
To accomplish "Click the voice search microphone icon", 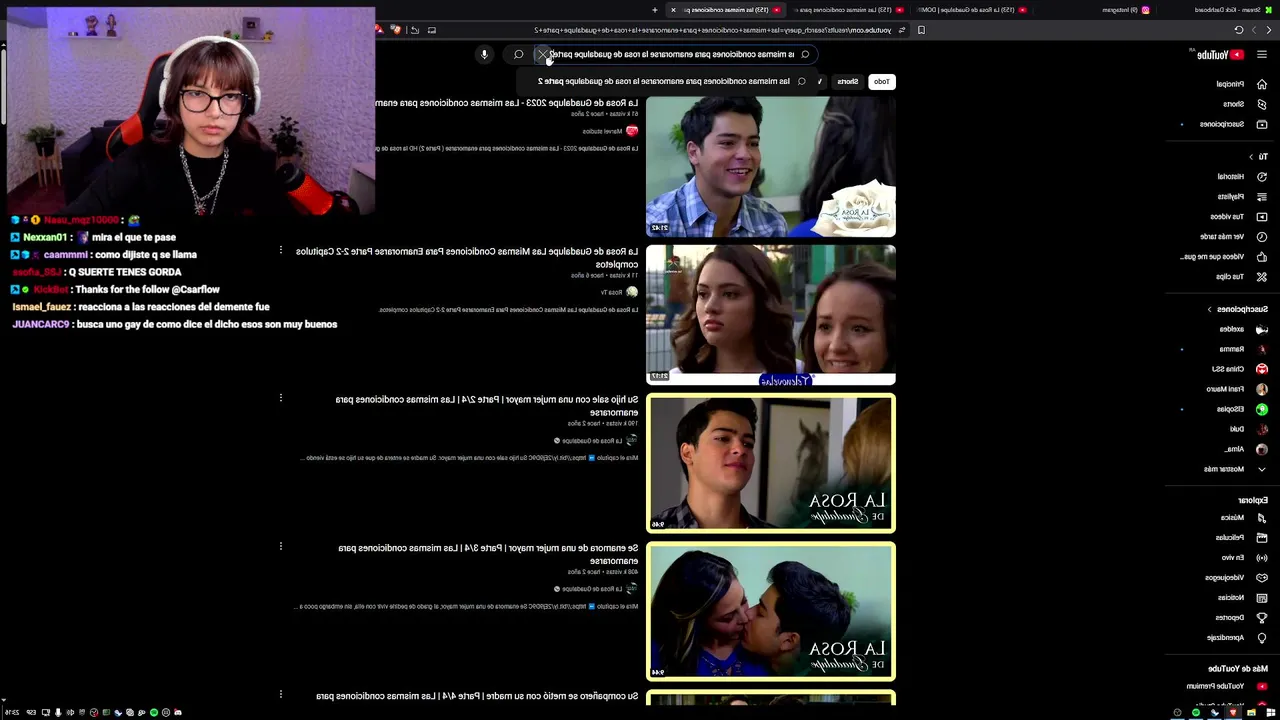I will 484,54.
